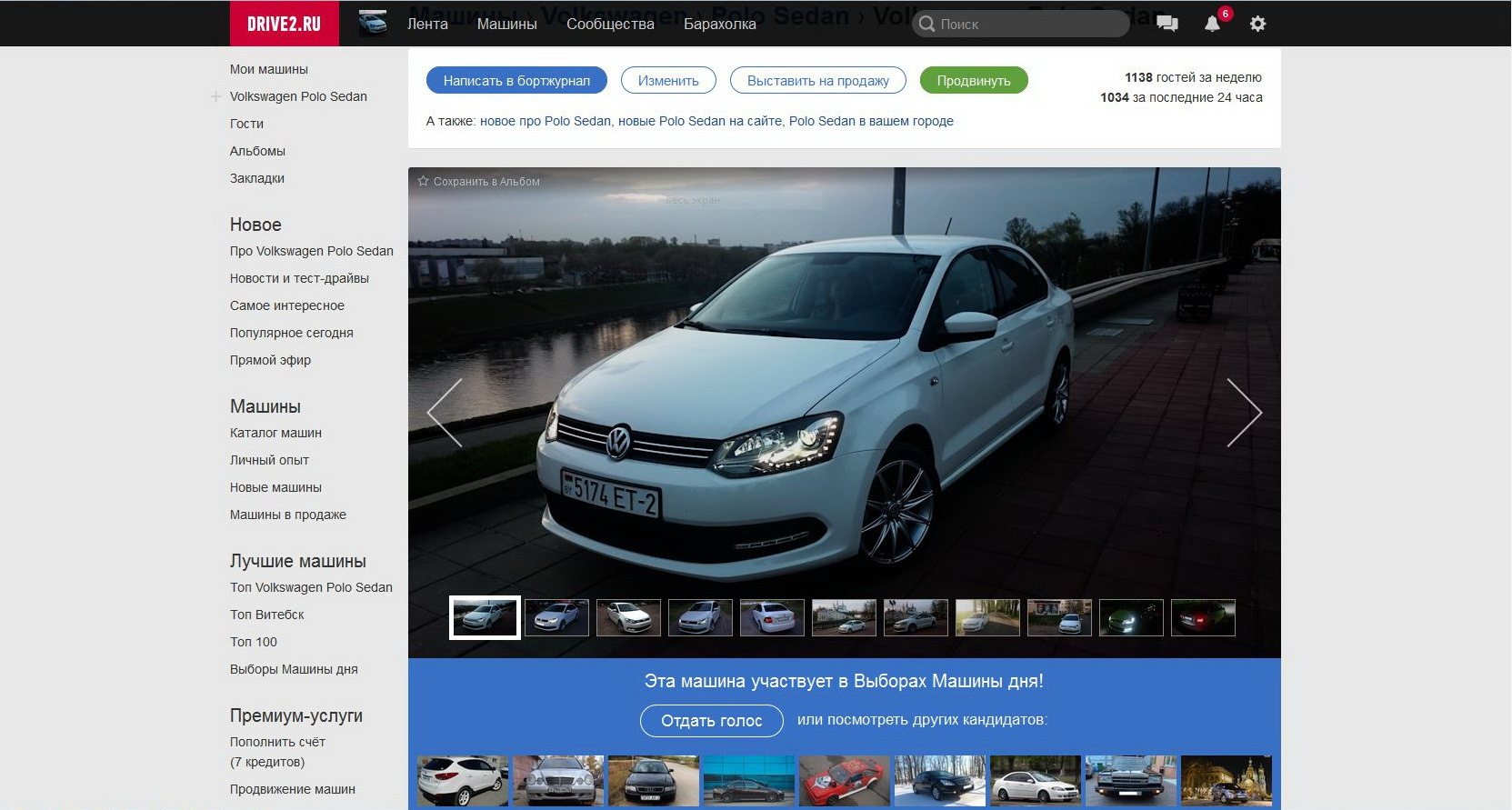
Task: Select the third gallery thumbnail
Action: point(628,617)
